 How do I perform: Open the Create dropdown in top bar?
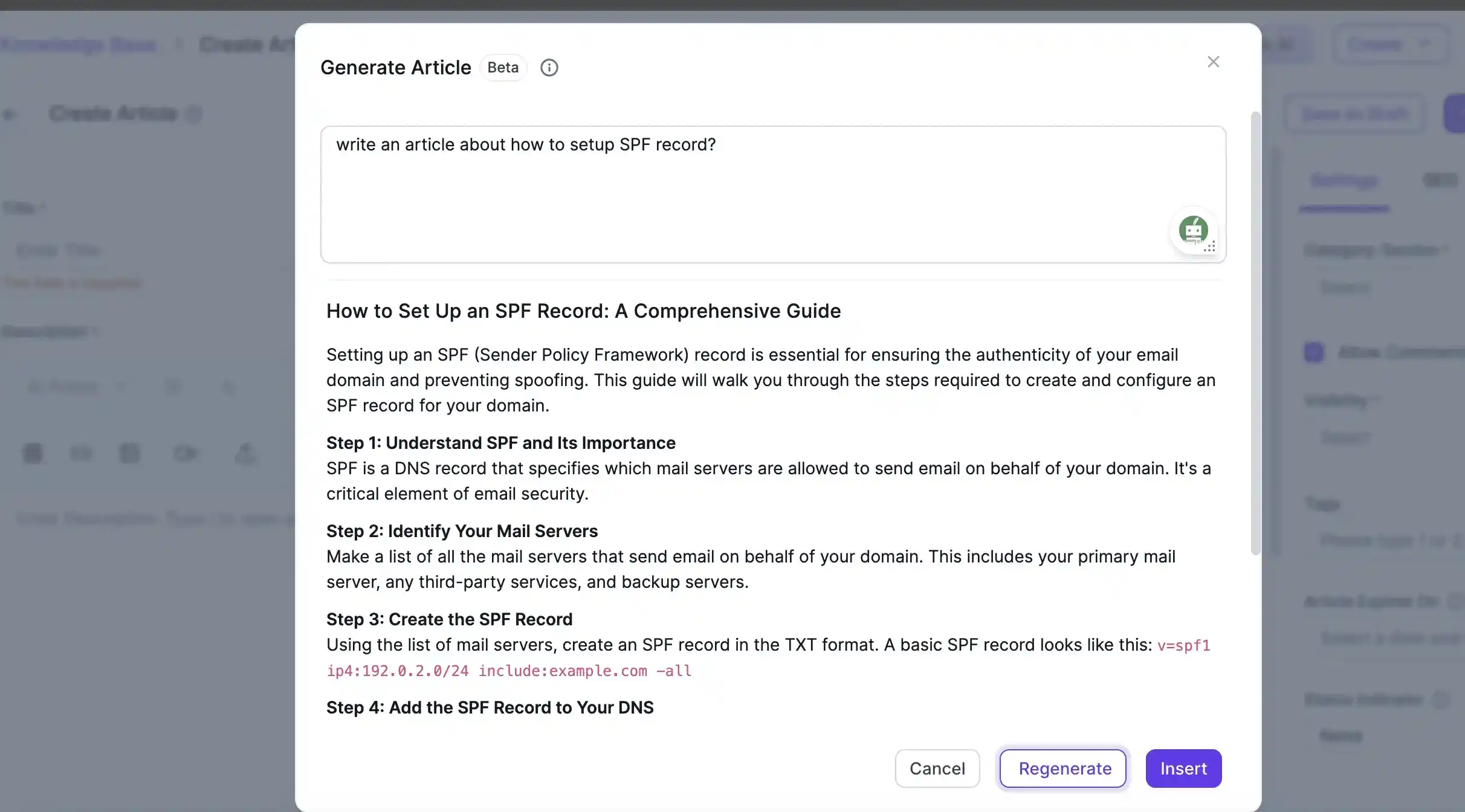pos(1390,44)
